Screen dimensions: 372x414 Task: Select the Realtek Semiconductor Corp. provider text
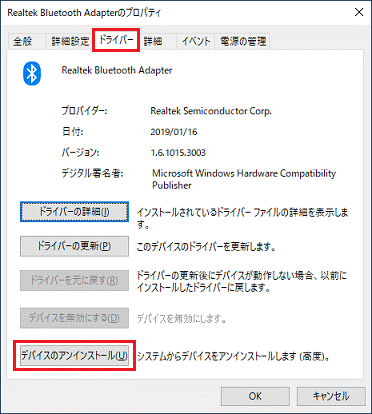(x=211, y=111)
